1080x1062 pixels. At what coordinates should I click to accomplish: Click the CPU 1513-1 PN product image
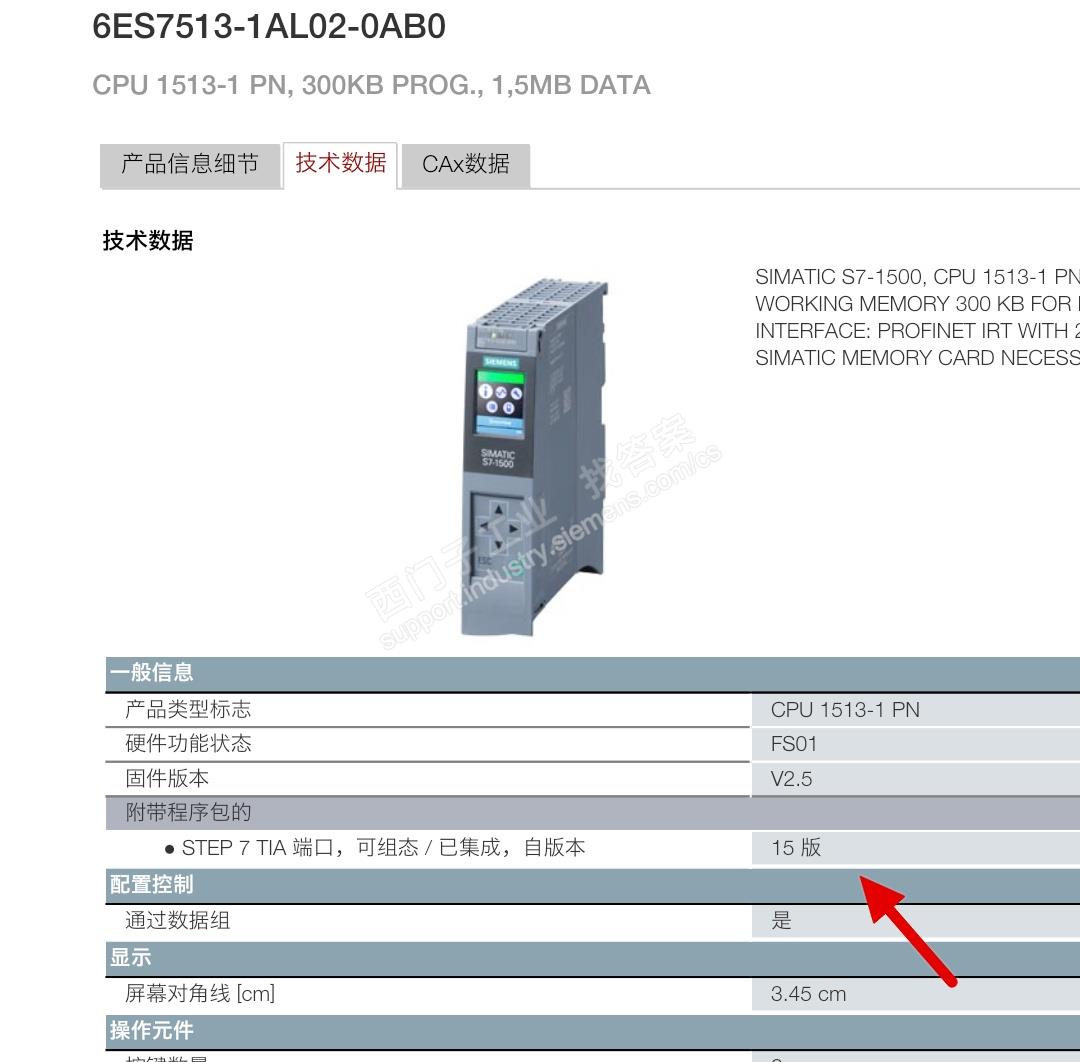[x=534, y=457]
